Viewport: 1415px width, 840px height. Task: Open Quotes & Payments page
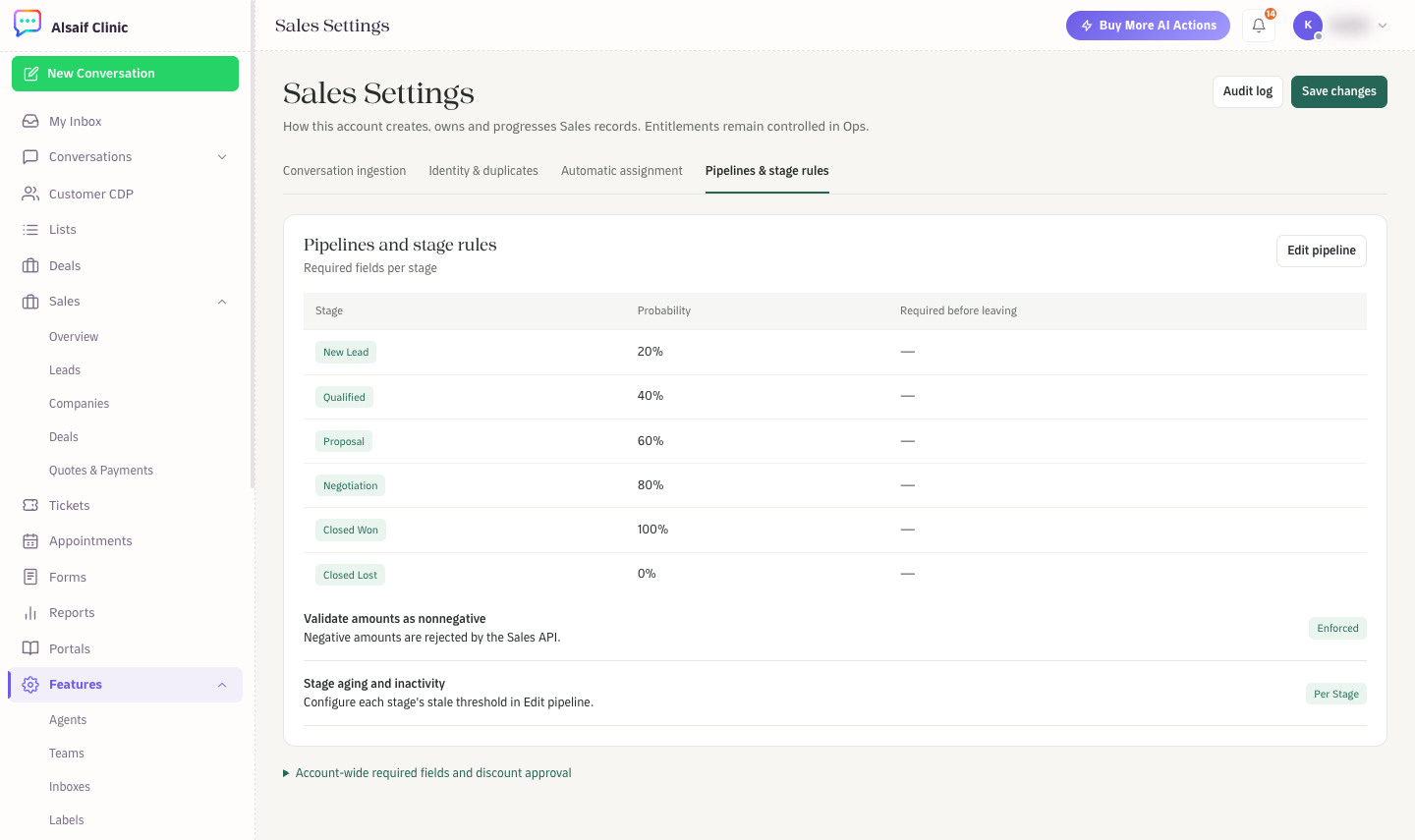pos(101,471)
